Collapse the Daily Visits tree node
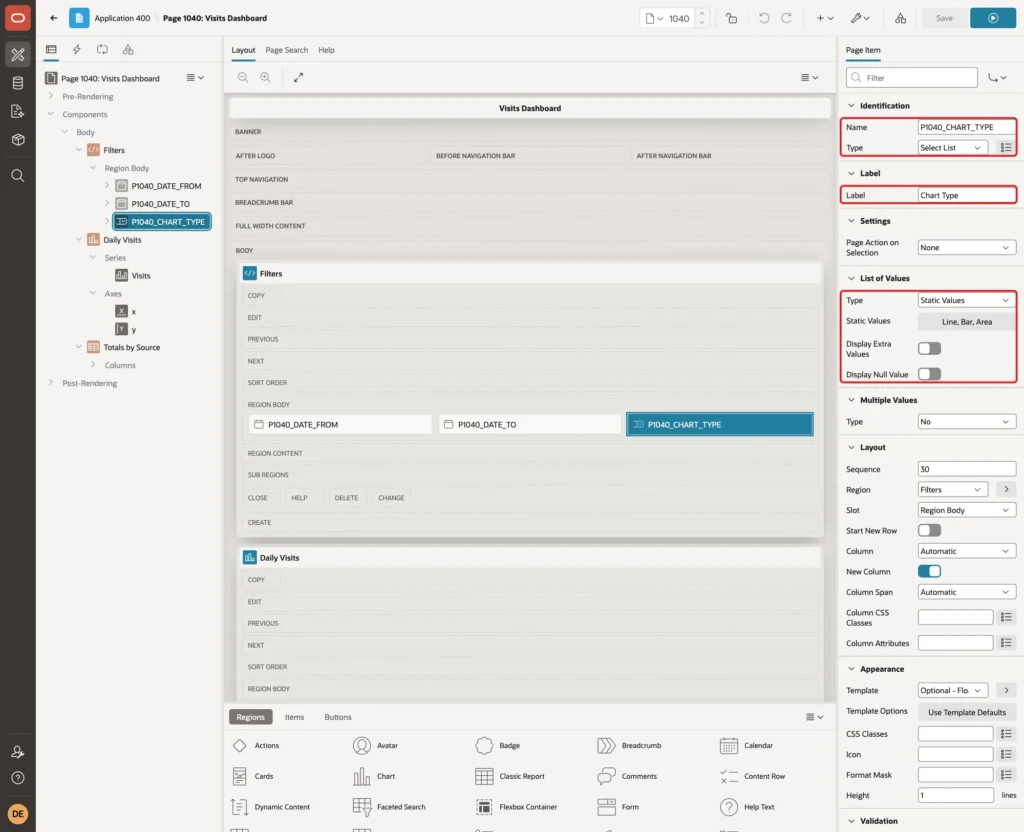 click(x=79, y=240)
